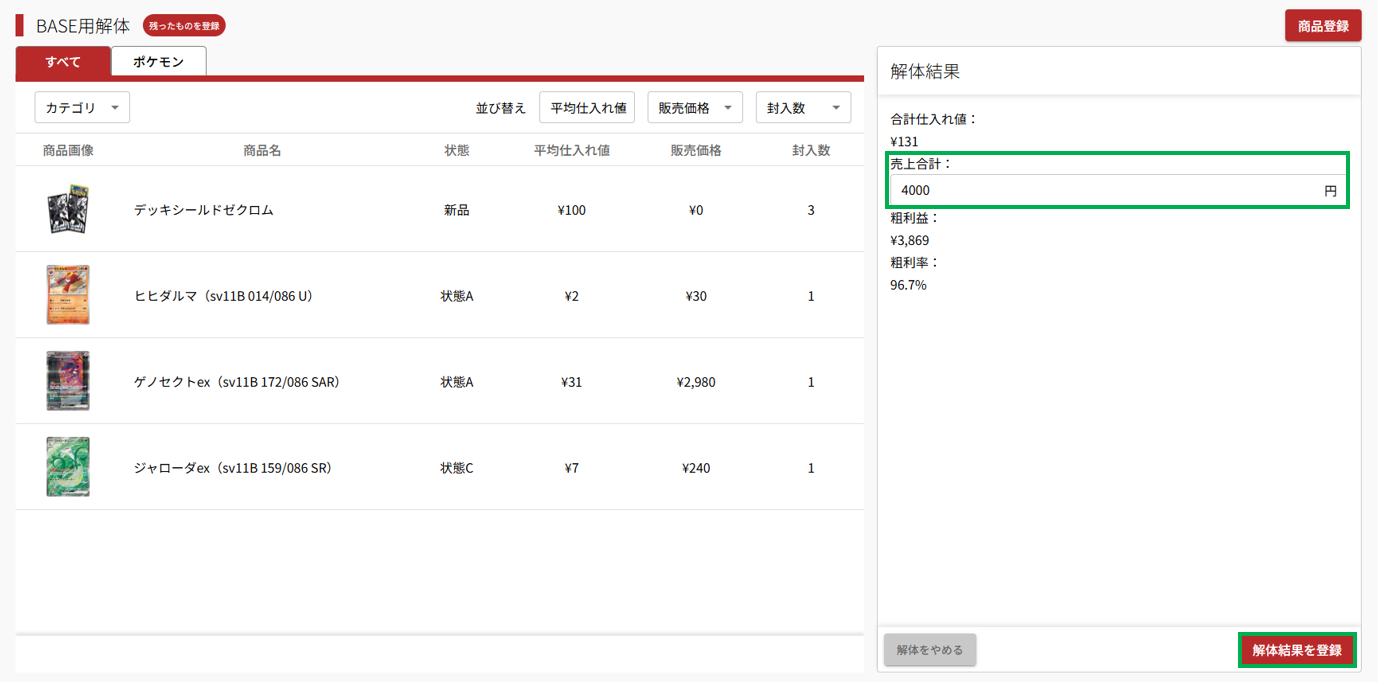The width and height of the screenshot is (1378, 682).
Task: Click the ヒヒダルマ (sv11B 014/086 U) name
Action: click(x=223, y=296)
